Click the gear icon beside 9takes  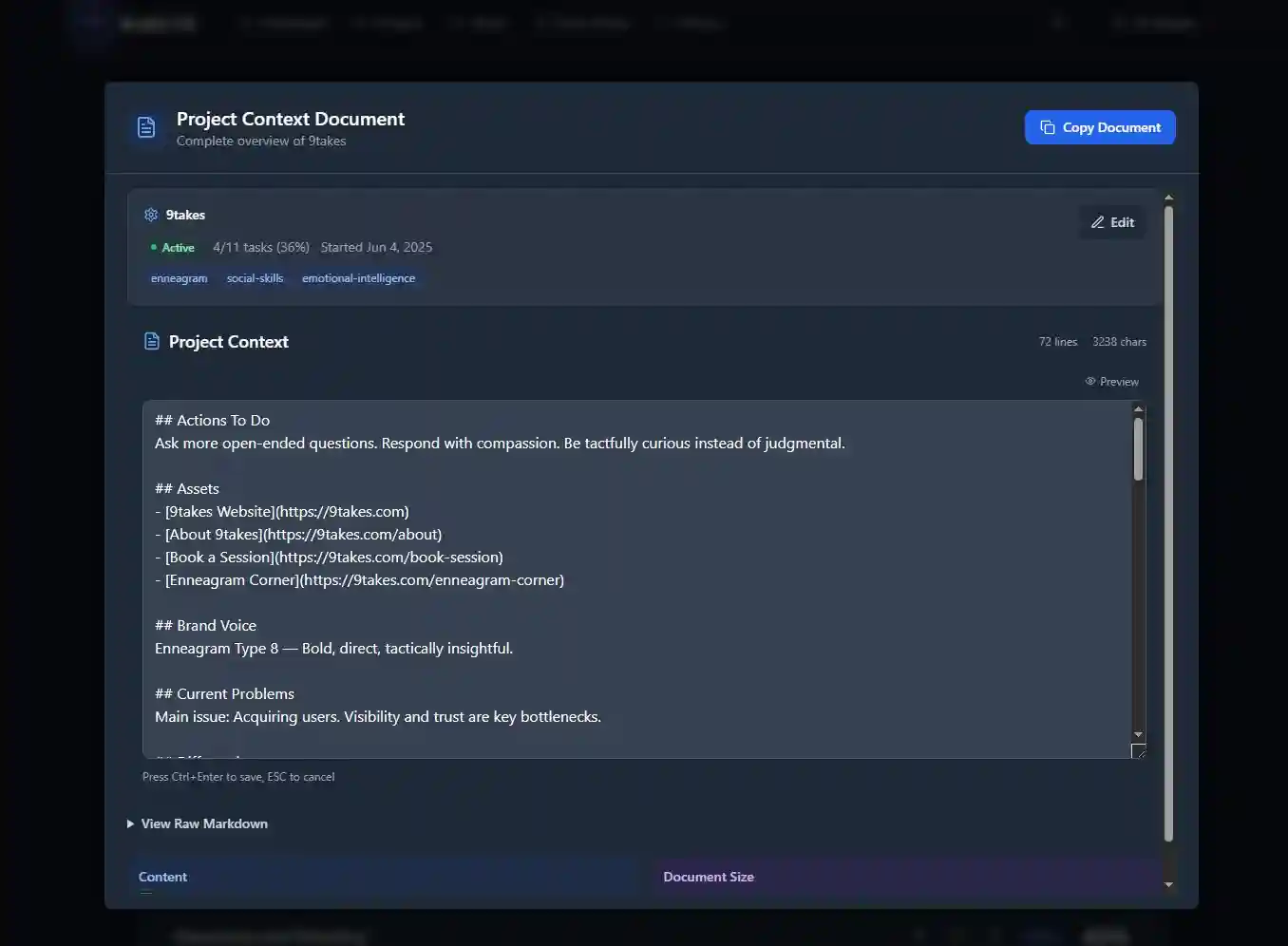151,215
